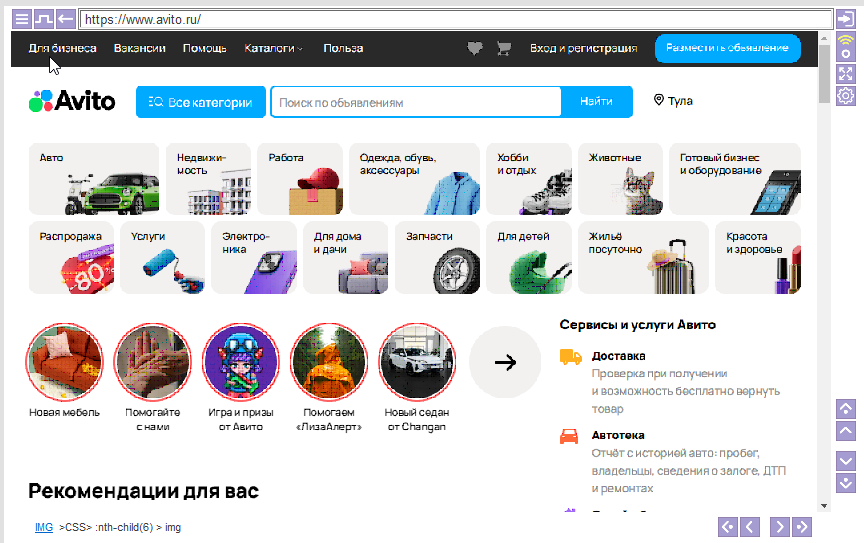Open the Услуги category card
The width and height of the screenshot is (864, 543).
pyautogui.click(x=163, y=257)
